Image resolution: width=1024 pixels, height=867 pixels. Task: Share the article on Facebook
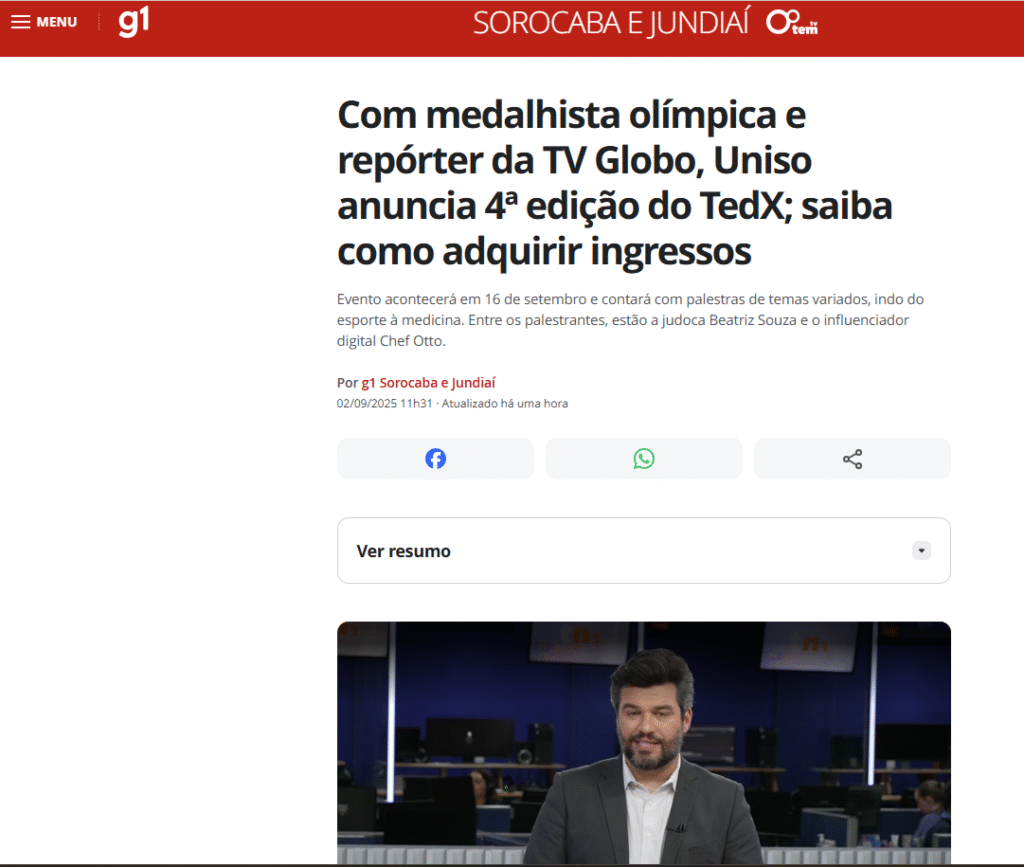(436, 459)
